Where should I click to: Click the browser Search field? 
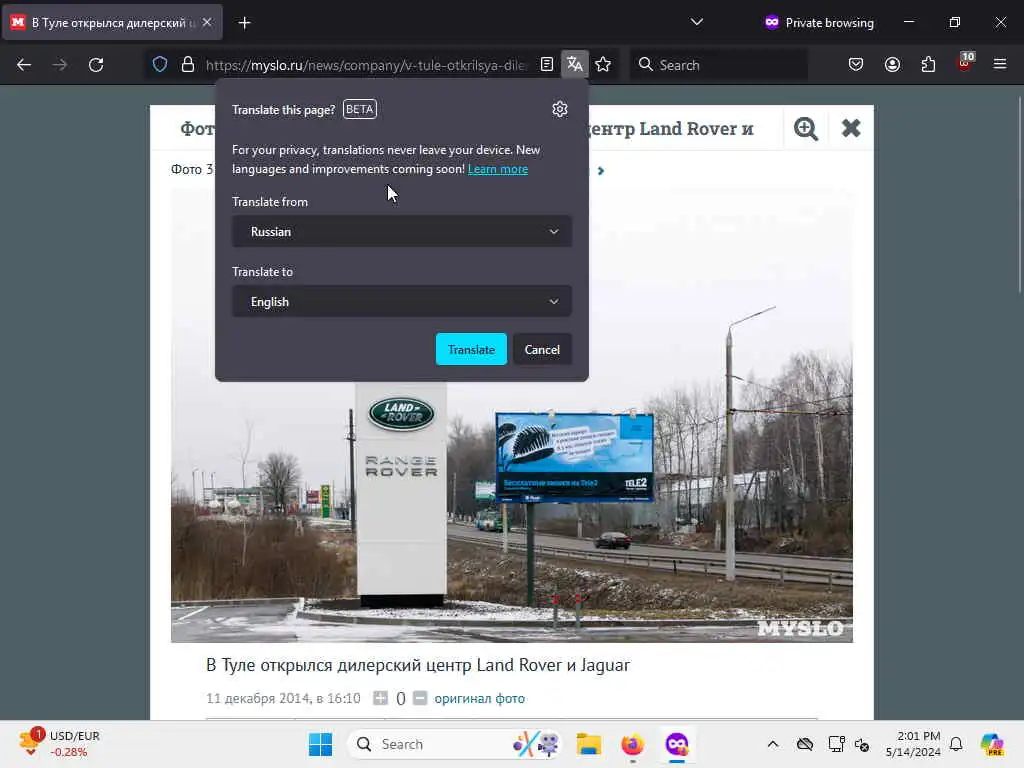point(718,65)
